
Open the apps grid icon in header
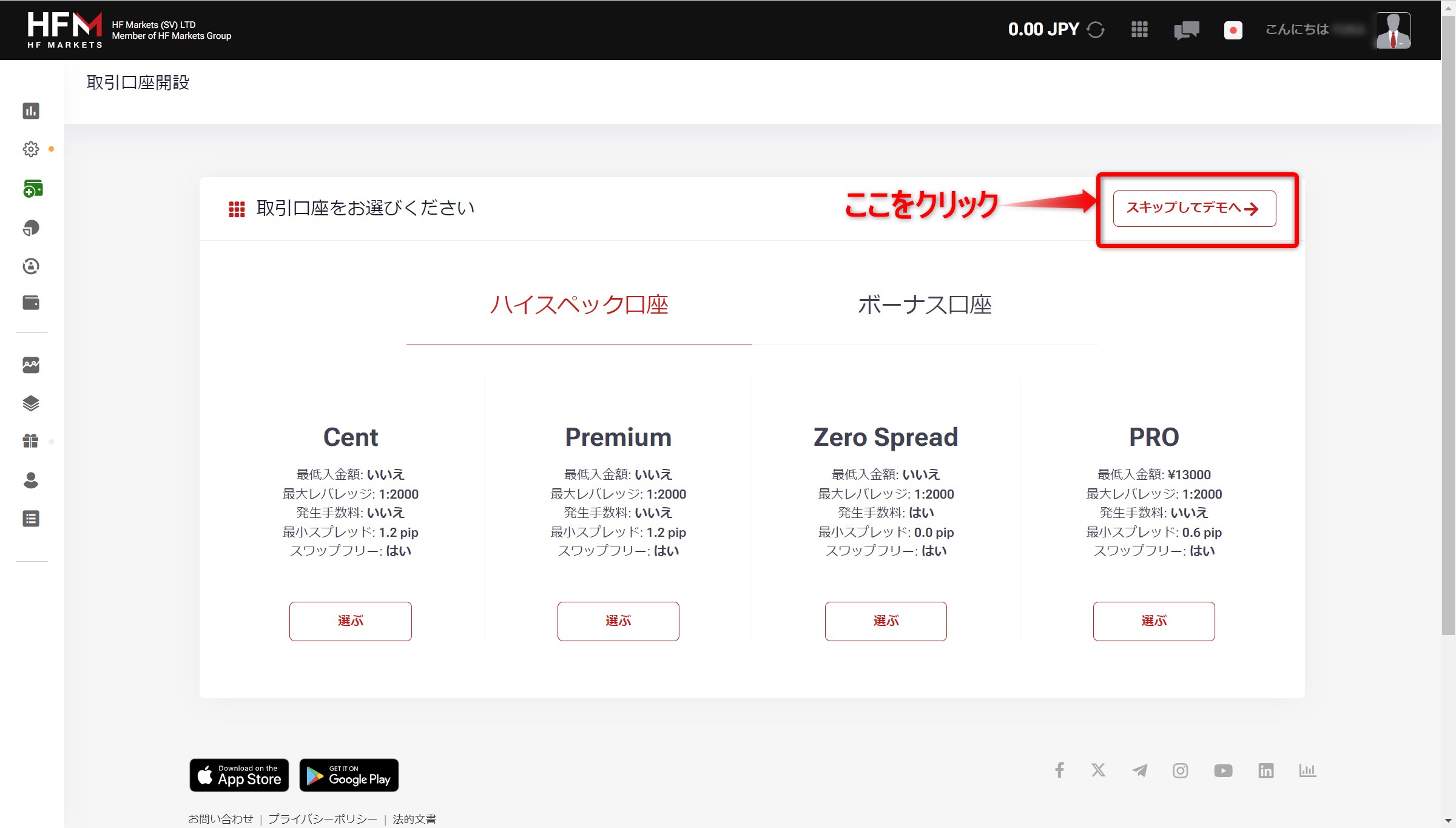[x=1139, y=30]
